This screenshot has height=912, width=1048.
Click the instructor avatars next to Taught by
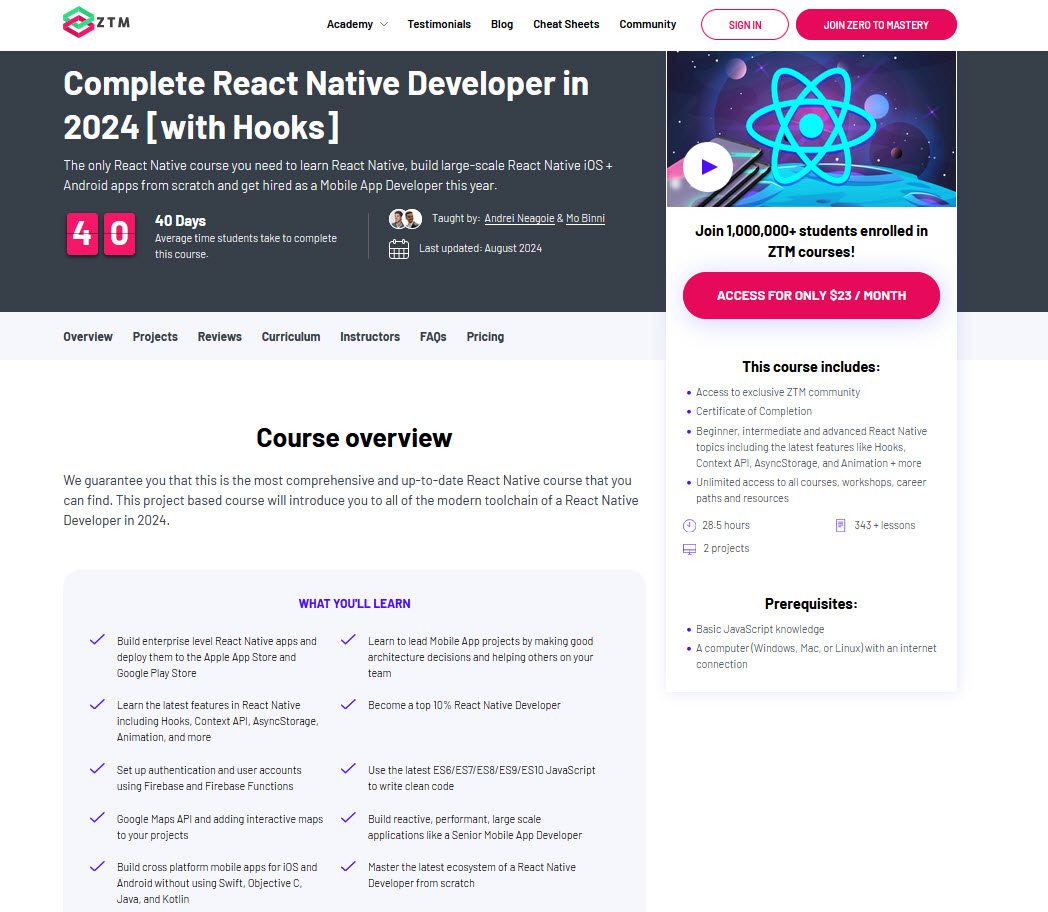point(405,218)
